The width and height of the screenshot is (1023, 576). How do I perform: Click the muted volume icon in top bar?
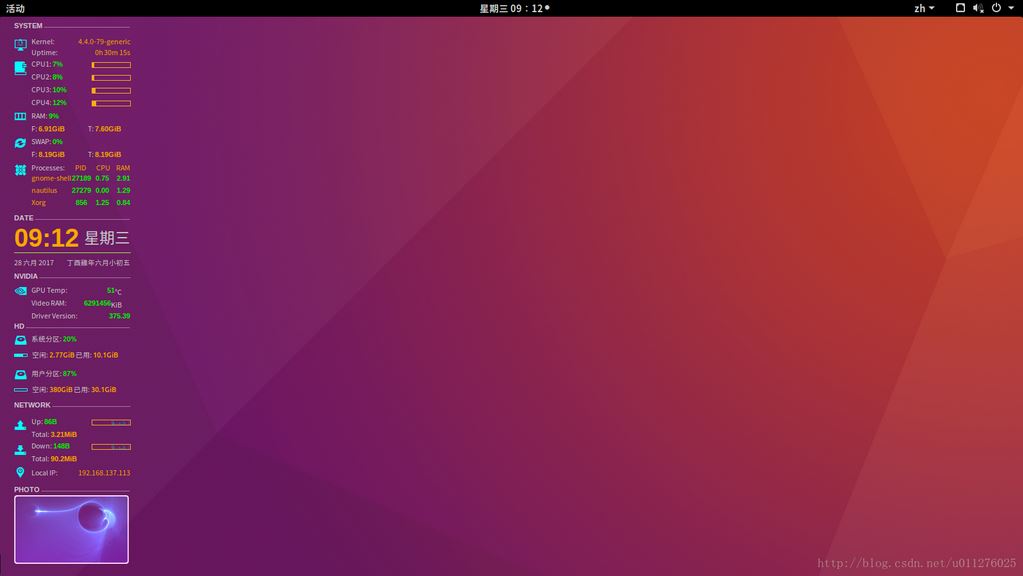point(978,8)
